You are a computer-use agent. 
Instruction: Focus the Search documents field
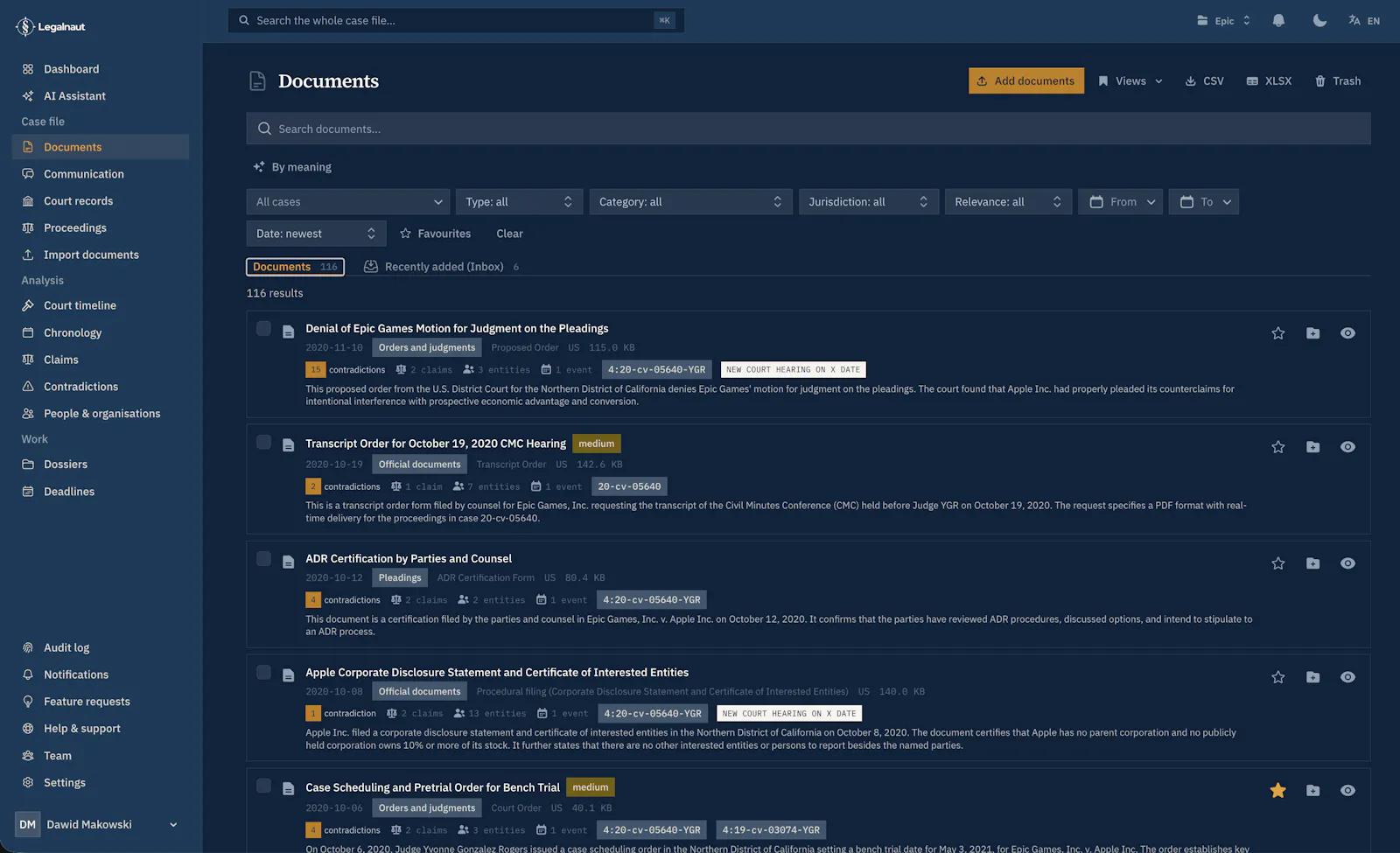tap(808, 129)
